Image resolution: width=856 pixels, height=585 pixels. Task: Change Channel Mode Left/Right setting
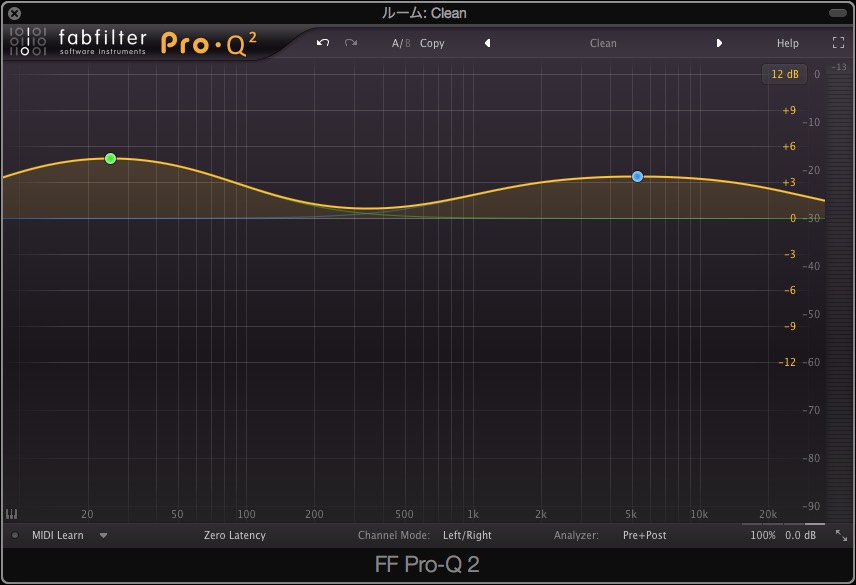pos(467,535)
